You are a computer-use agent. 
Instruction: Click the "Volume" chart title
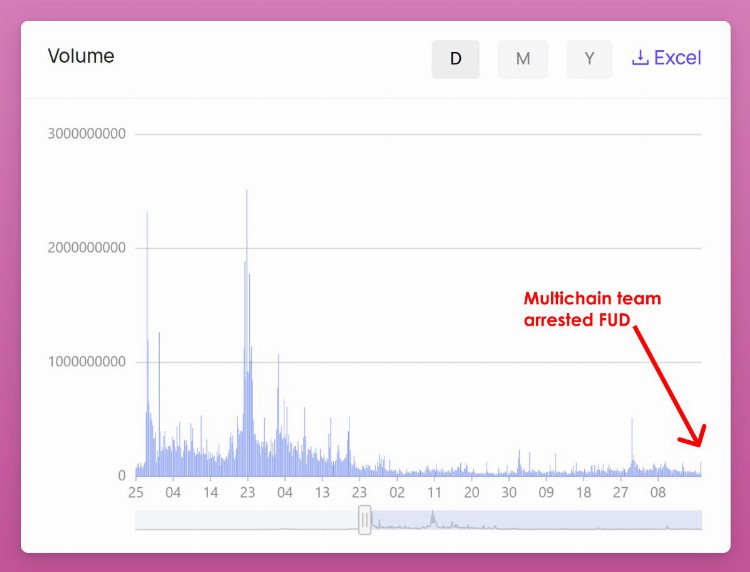click(81, 56)
